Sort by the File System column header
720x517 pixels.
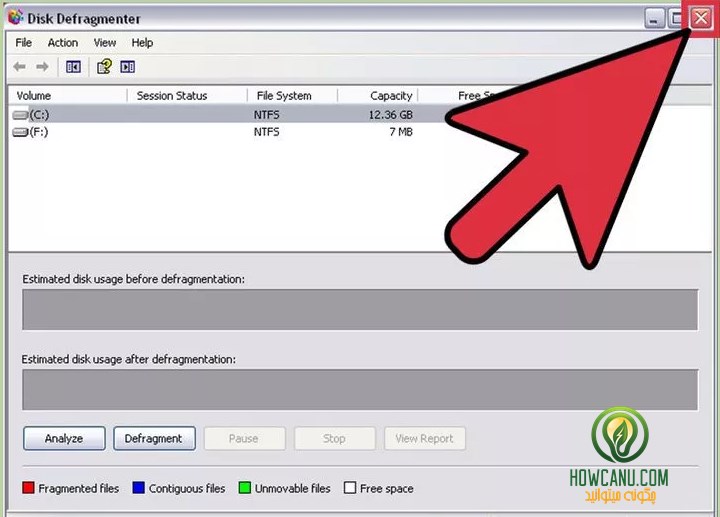tap(292, 96)
